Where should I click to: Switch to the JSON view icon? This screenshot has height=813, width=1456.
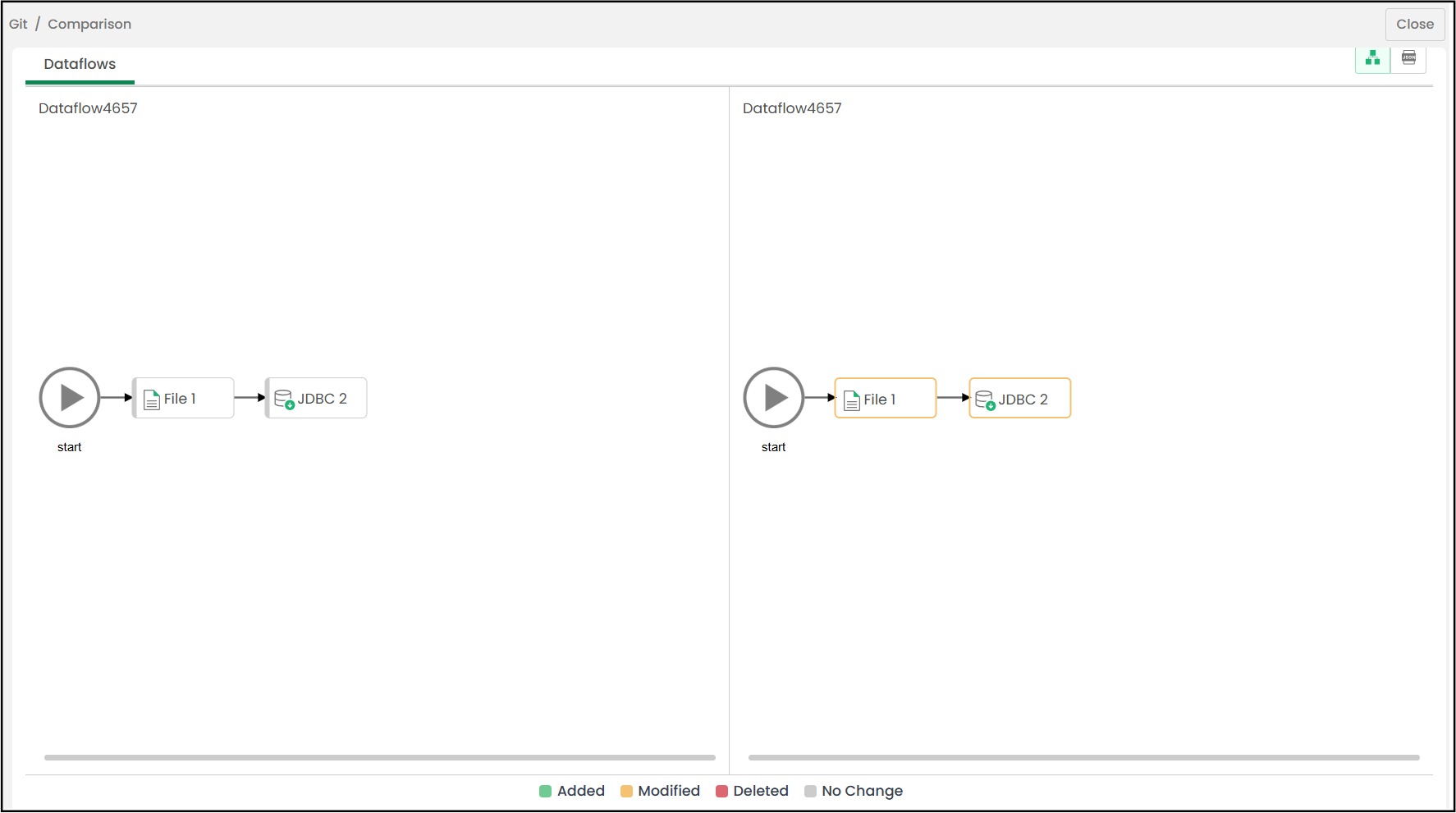click(x=1408, y=58)
